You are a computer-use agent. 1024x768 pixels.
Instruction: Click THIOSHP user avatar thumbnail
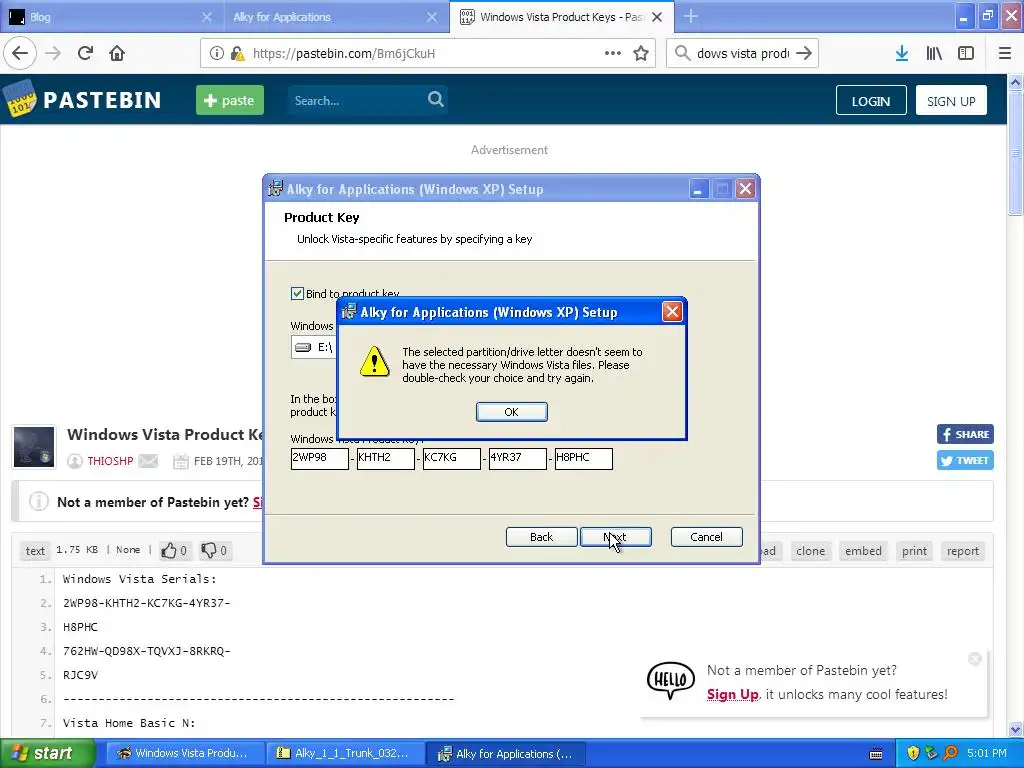[34, 447]
